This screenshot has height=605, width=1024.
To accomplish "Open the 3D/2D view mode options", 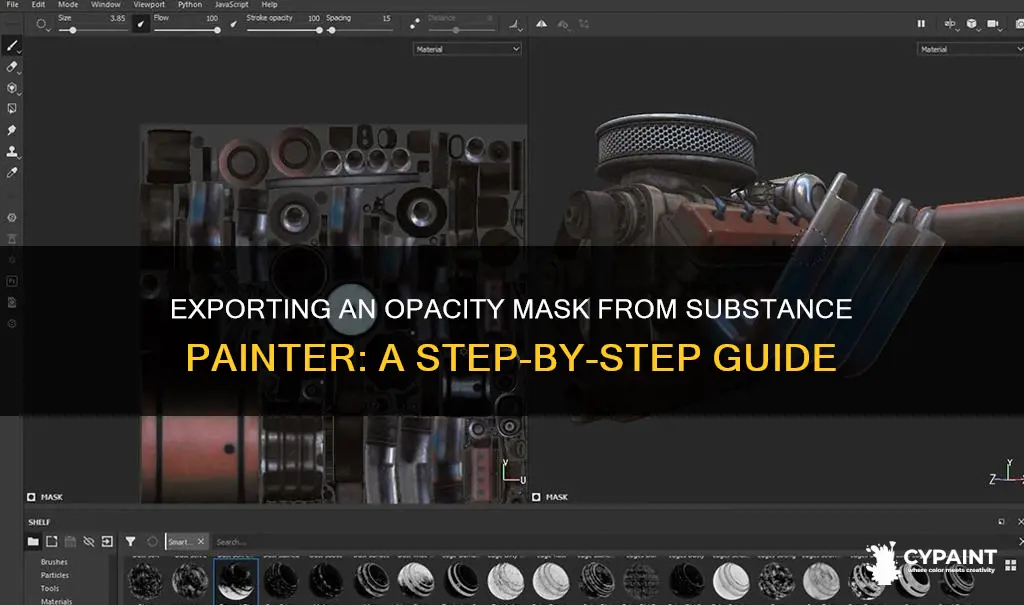I will point(950,24).
